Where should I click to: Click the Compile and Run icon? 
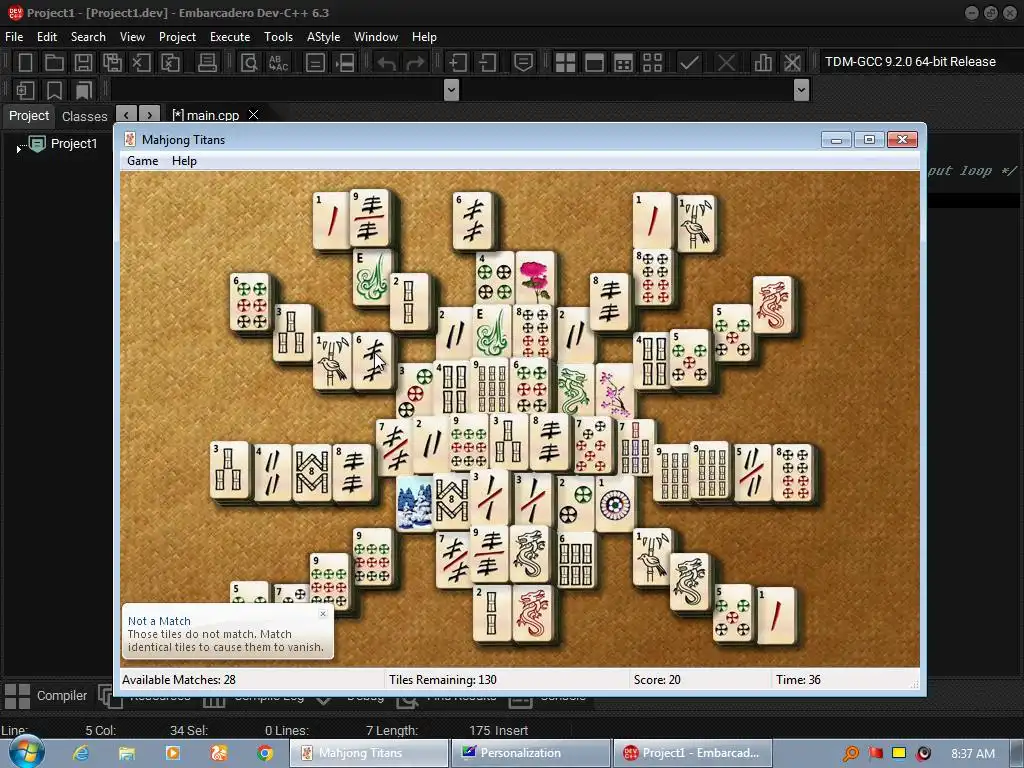[x=624, y=63]
